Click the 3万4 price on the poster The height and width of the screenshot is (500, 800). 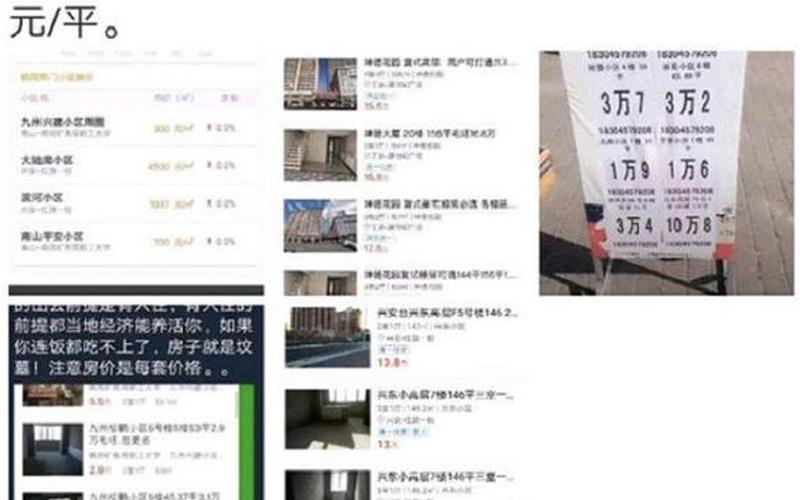(x=634, y=226)
